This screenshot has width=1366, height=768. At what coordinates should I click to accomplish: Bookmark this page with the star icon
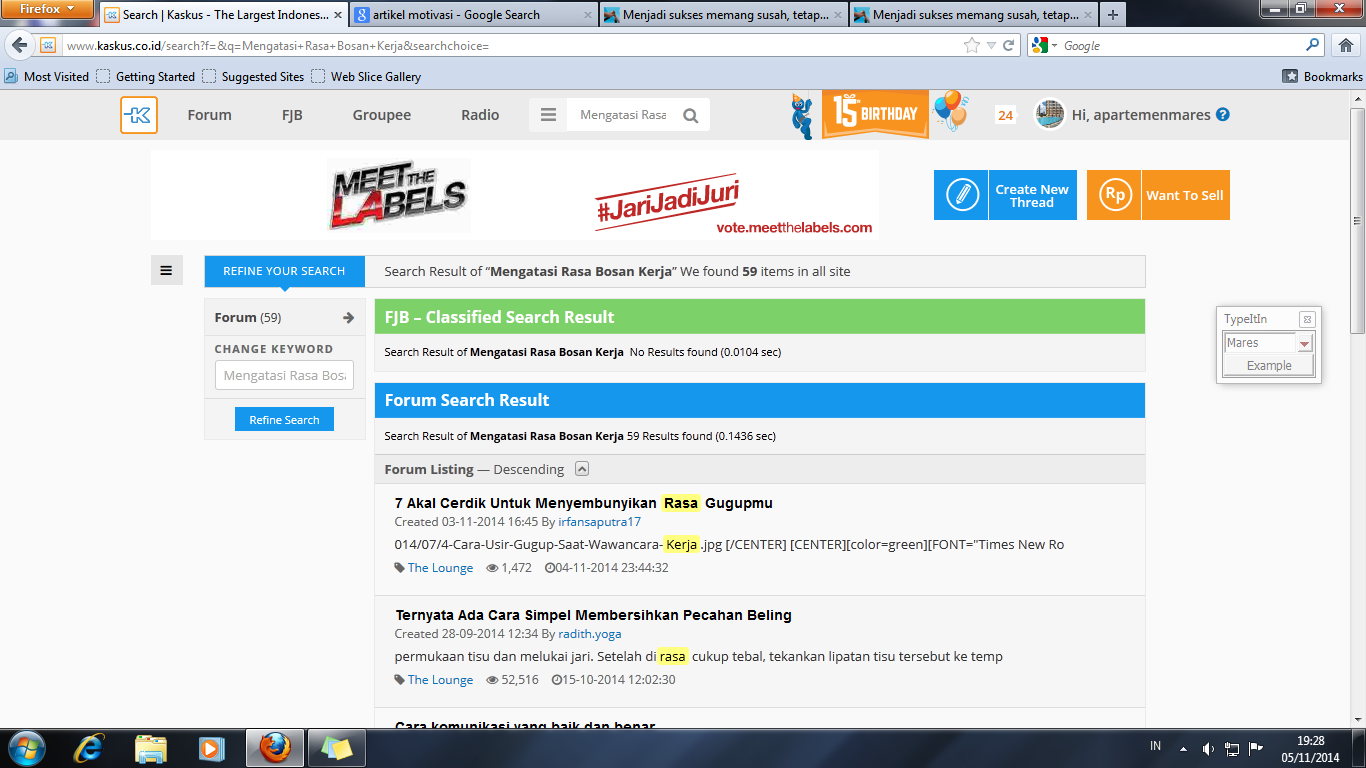(x=972, y=45)
